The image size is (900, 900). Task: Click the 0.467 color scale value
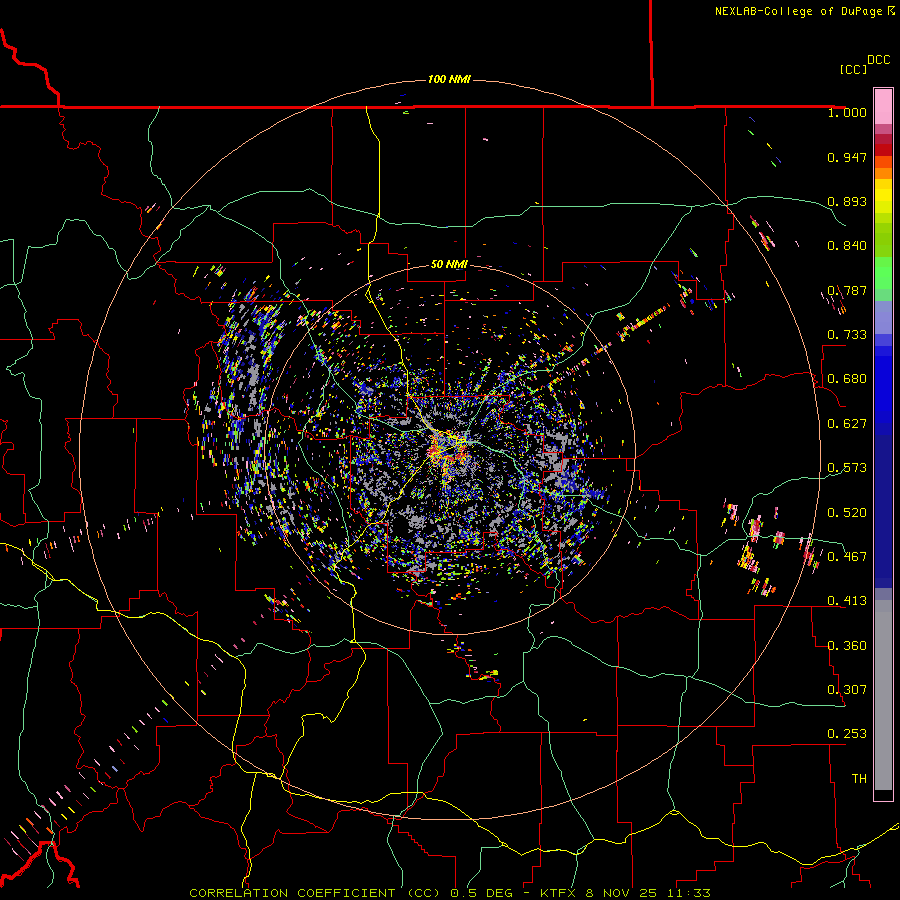pos(847,557)
